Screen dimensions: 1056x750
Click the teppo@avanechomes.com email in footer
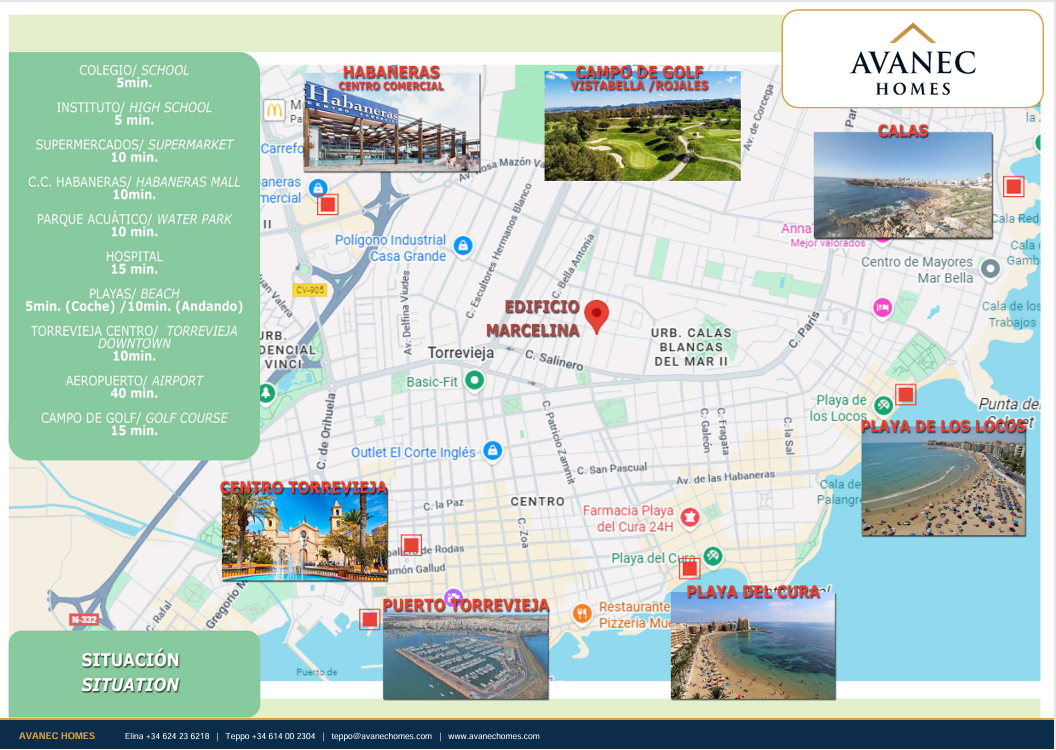[x=381, y=736]
